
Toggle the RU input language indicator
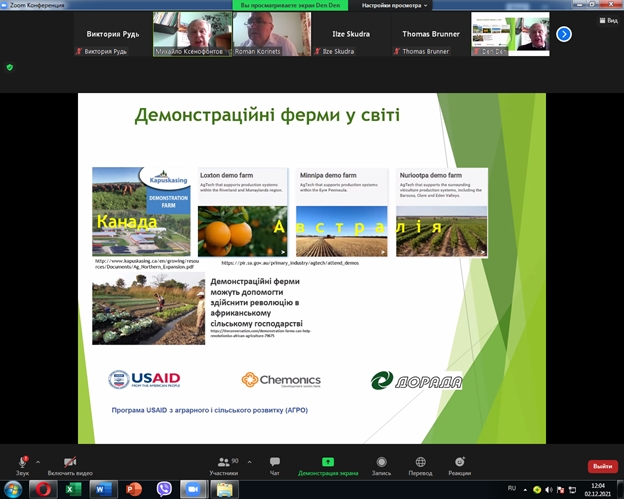(x=512, y=488)
